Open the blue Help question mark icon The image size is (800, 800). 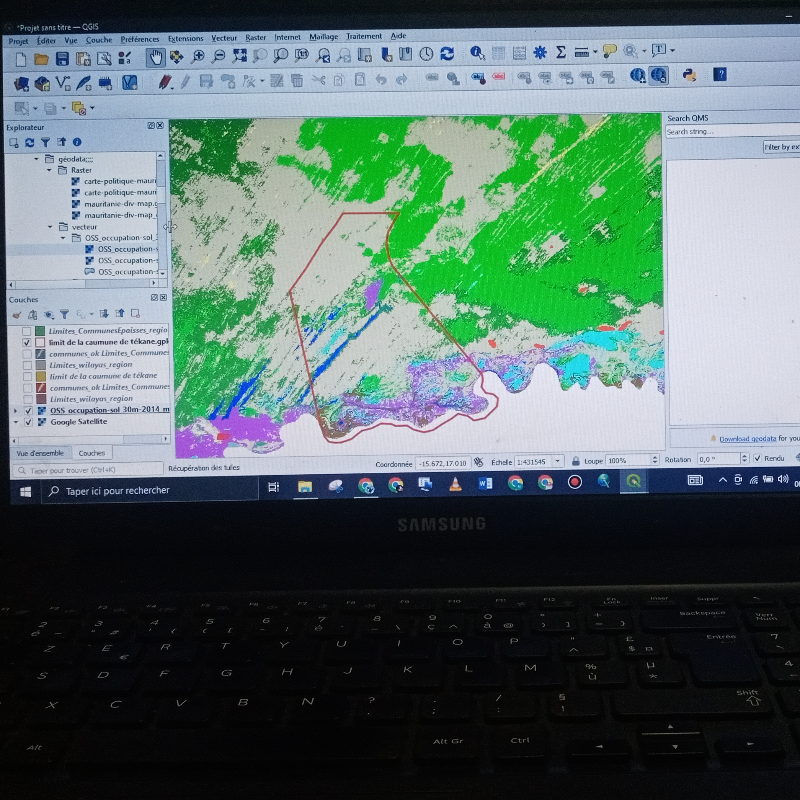click(719, 74)
